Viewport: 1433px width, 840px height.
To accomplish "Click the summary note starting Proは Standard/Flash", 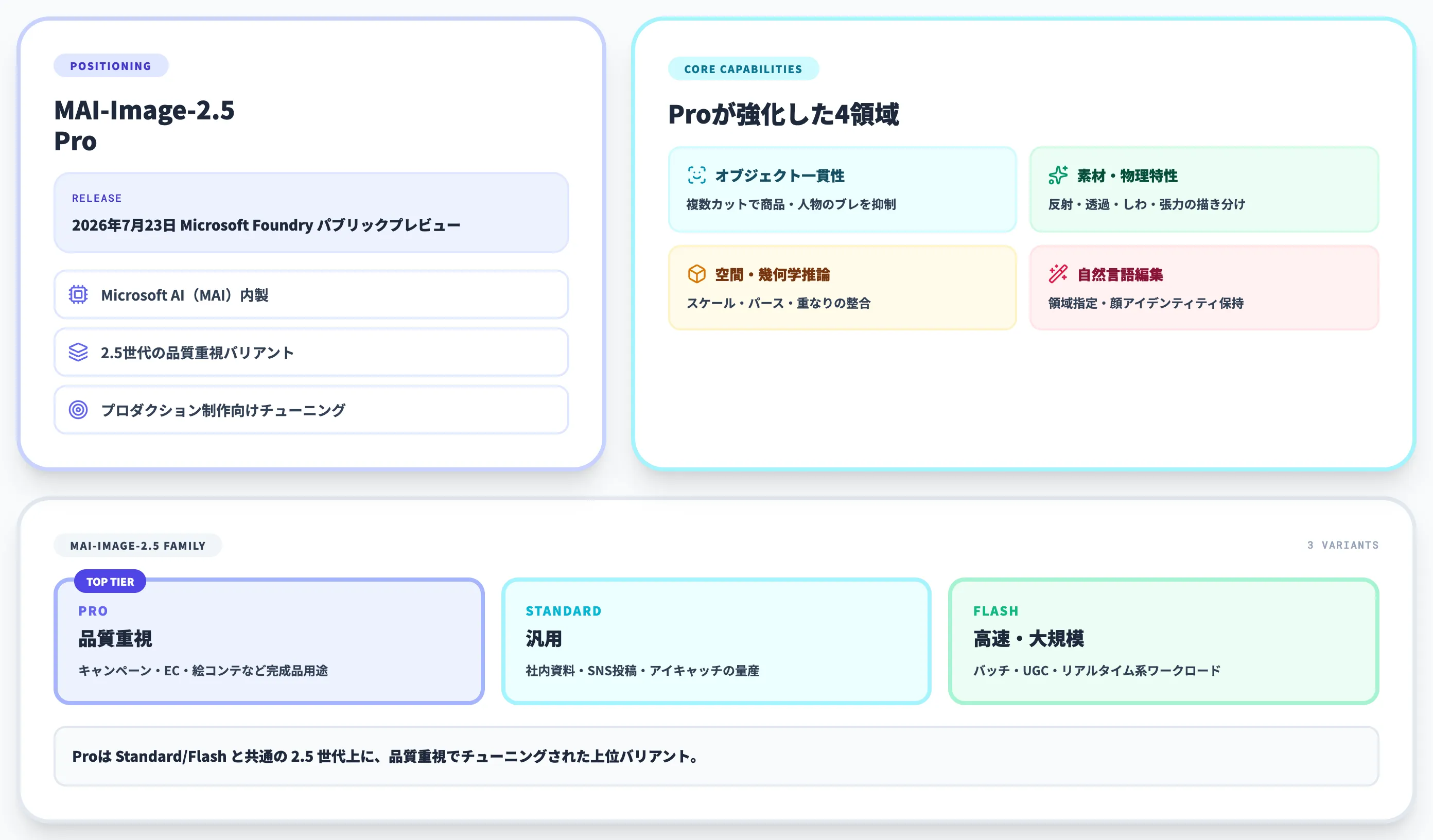I will [x=716, y=757].
